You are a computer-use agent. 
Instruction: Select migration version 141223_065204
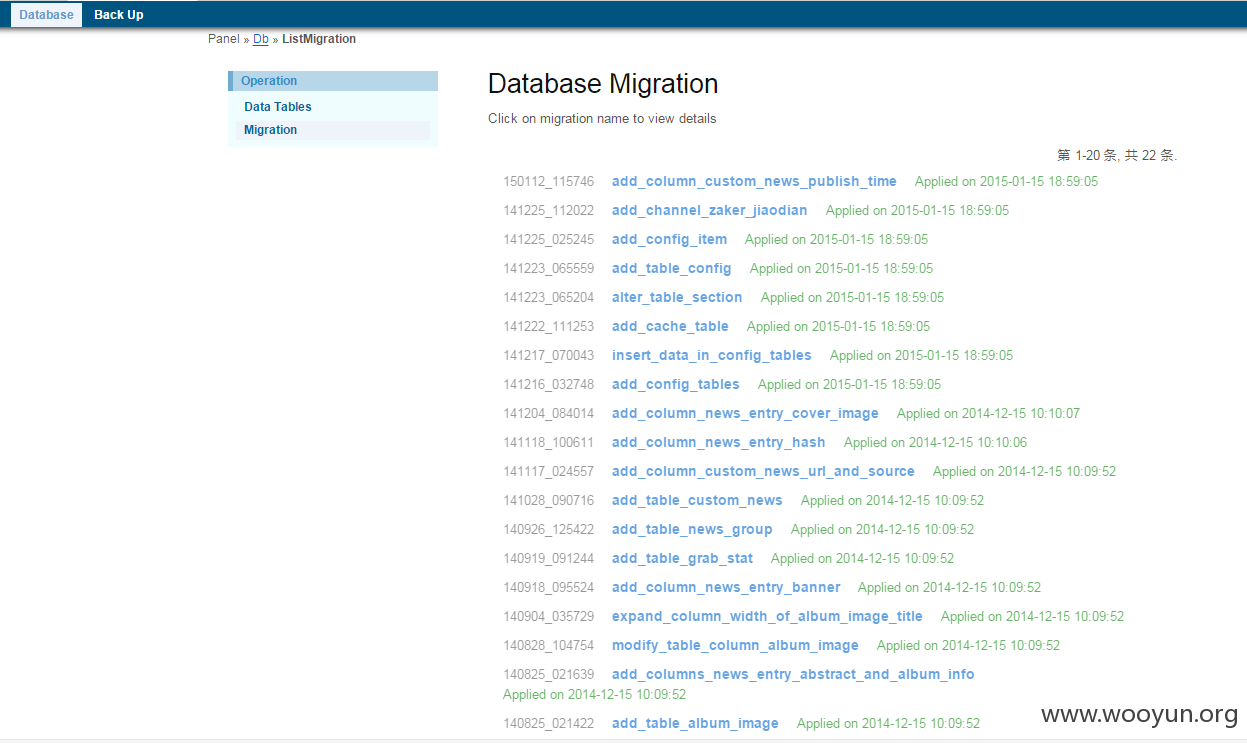point(548,297)
